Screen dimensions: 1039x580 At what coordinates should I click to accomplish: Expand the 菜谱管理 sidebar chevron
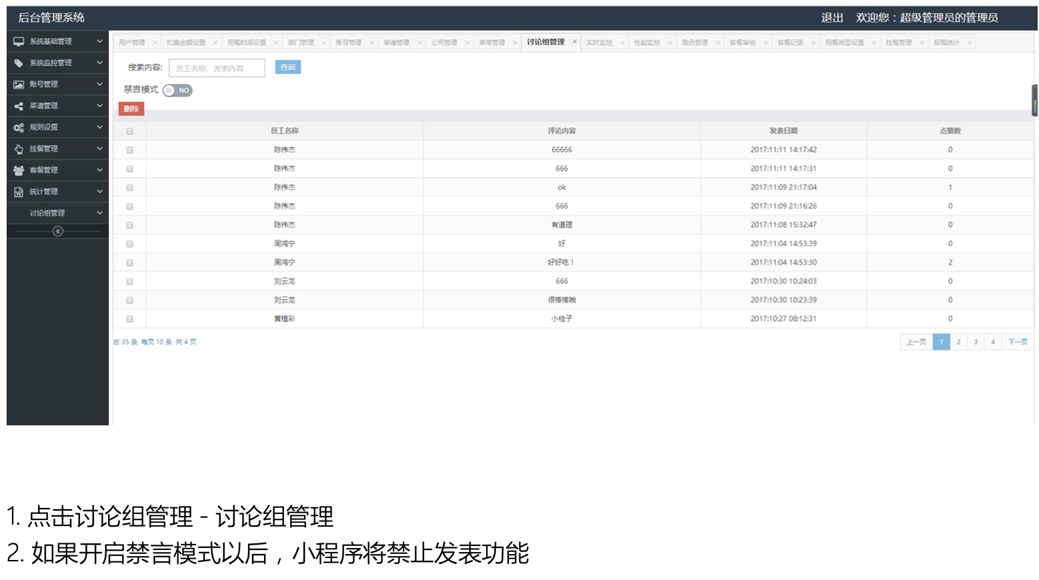99,106
